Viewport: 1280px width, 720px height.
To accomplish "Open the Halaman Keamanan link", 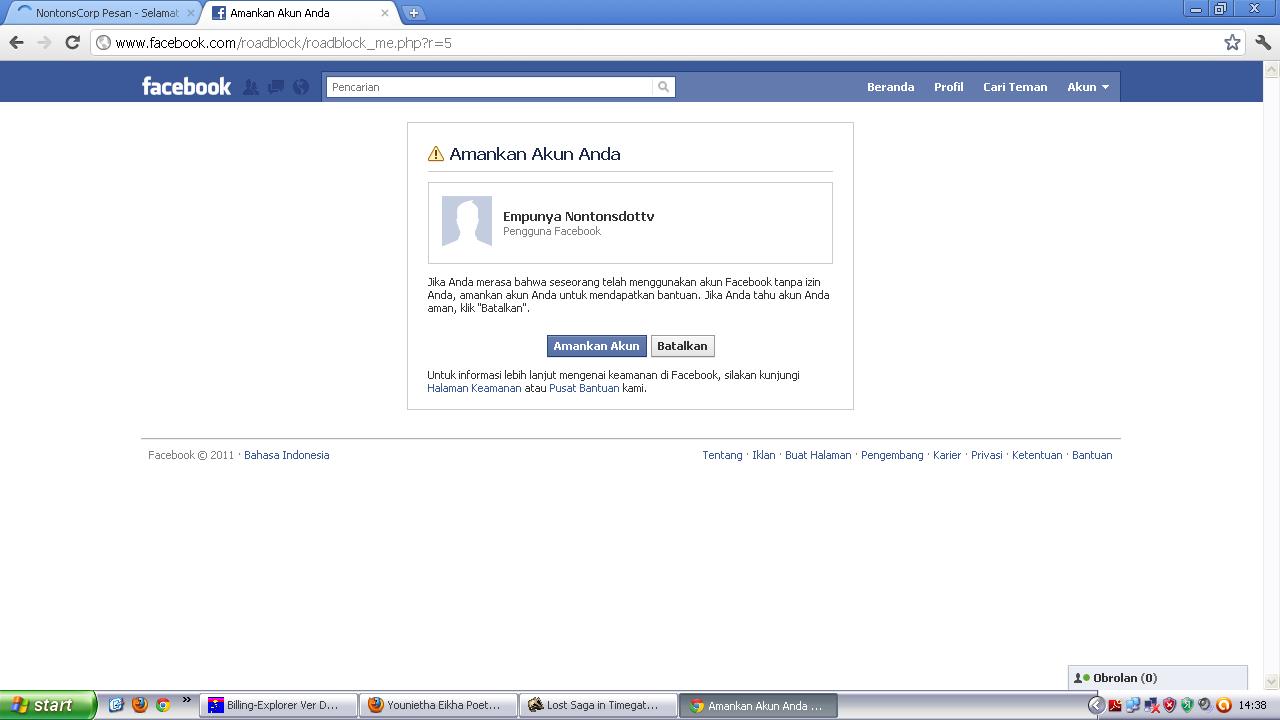I will (x=474, y=388).
